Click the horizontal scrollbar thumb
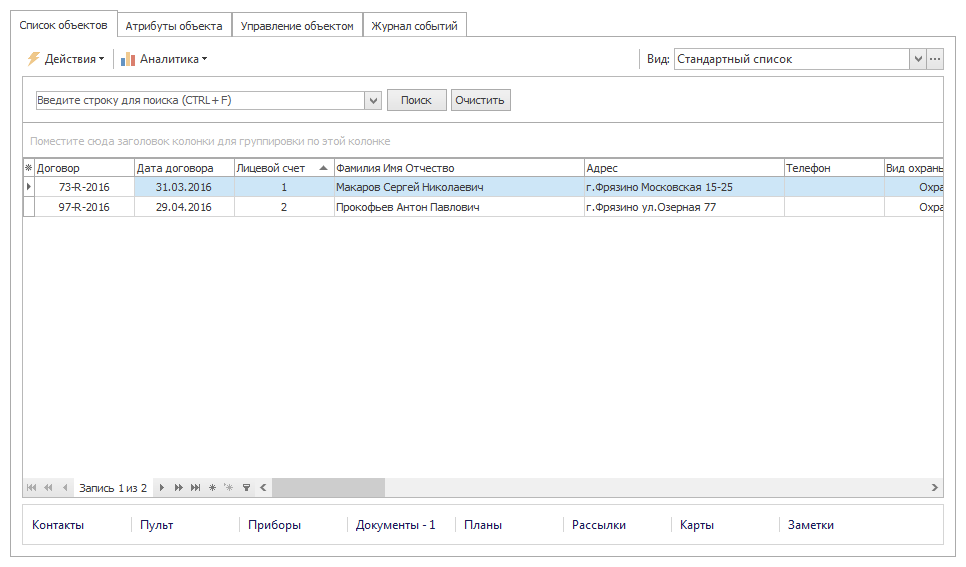The height and width of the screenshot is (567, 966). pos(328,487)
